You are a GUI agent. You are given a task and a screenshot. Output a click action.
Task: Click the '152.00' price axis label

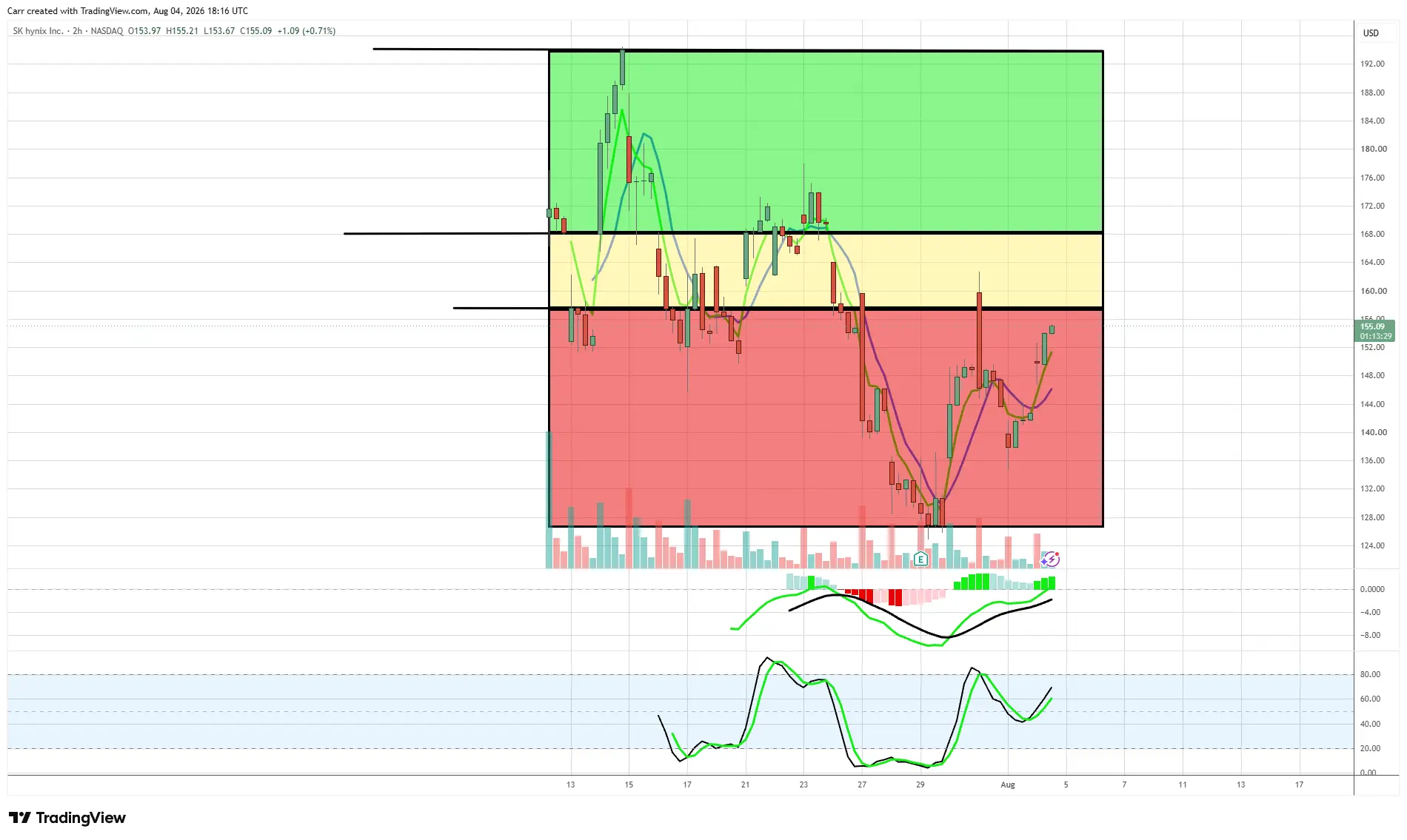1372,347
